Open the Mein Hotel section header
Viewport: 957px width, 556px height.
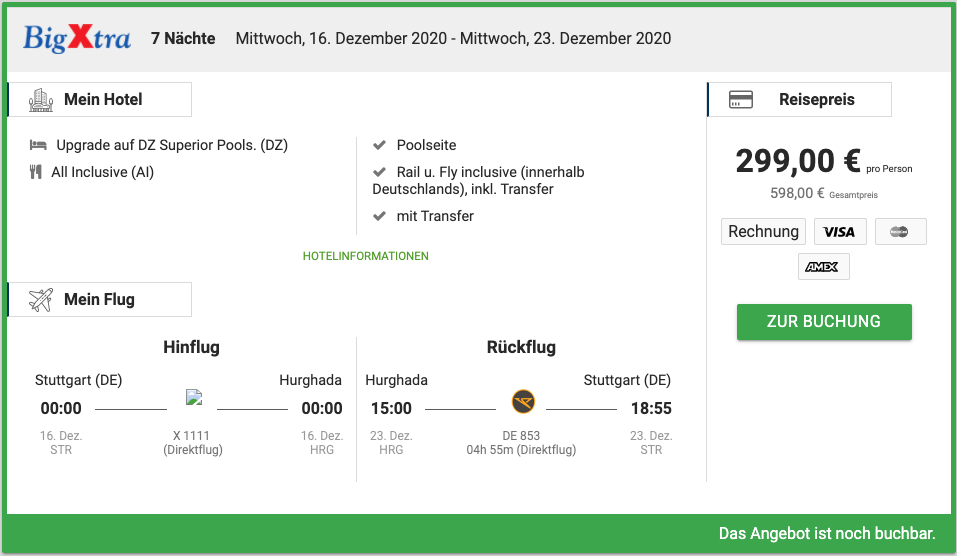pyautogui.click(x=102, y=99)
